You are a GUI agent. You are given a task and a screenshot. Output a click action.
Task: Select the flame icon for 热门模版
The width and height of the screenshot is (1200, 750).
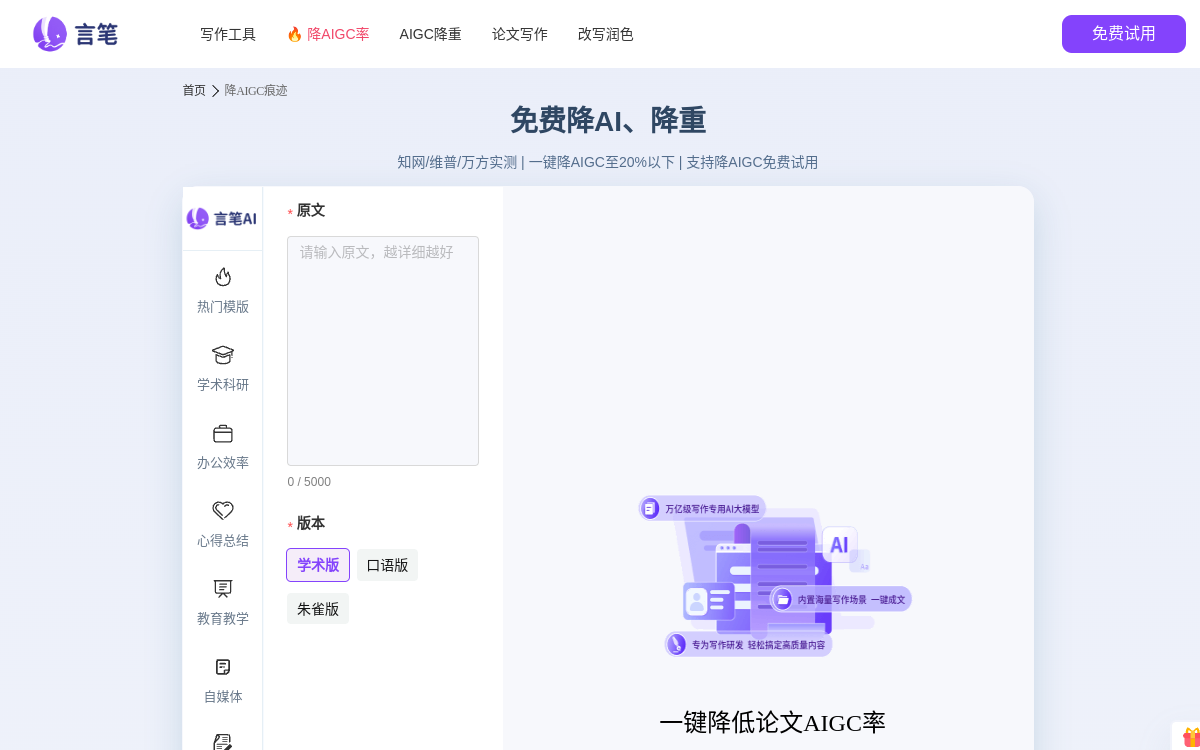coord(223,277)
